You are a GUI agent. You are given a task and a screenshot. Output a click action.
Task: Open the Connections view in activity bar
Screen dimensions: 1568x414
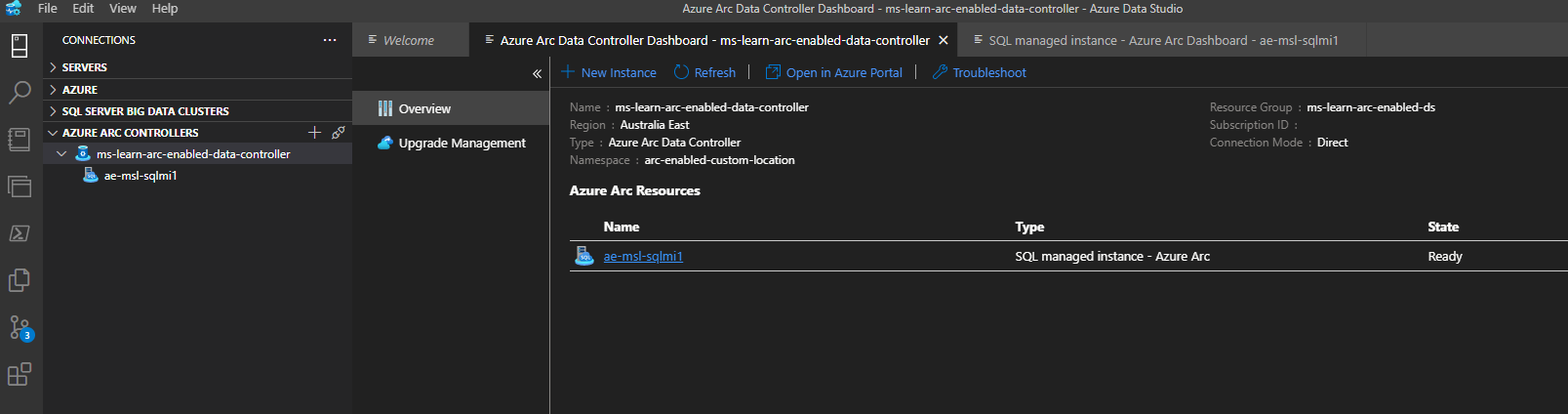click(x=20, y=46)
